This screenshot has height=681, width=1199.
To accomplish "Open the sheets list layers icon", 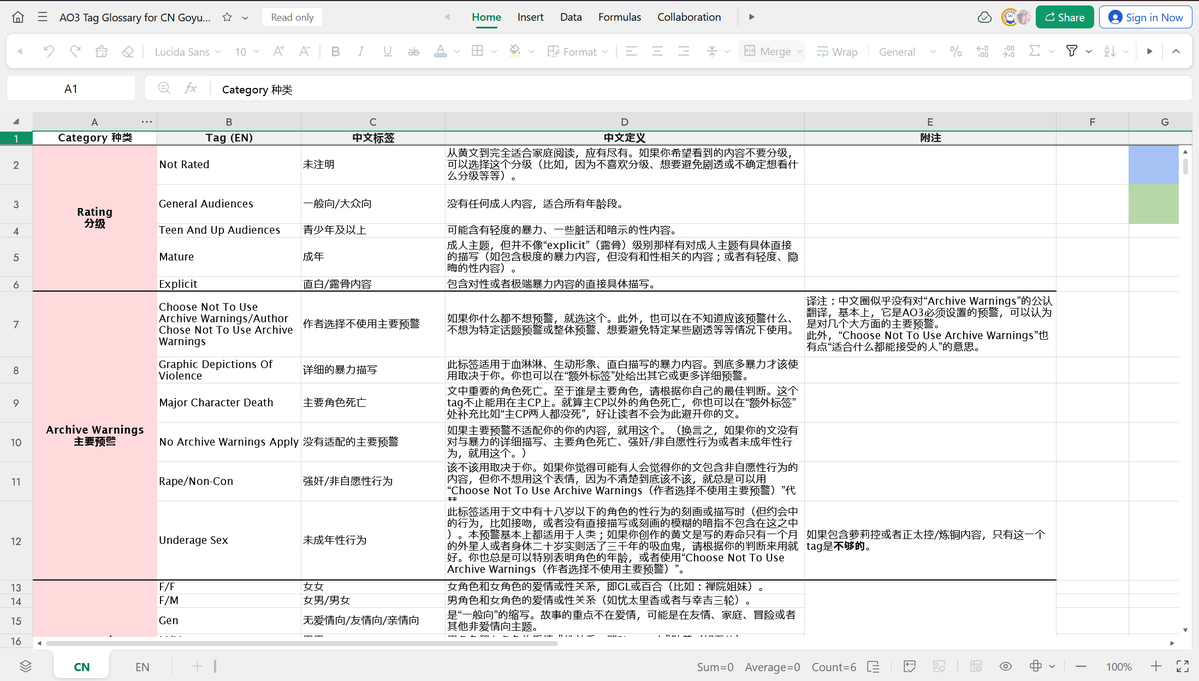I will tap(25, 666).
